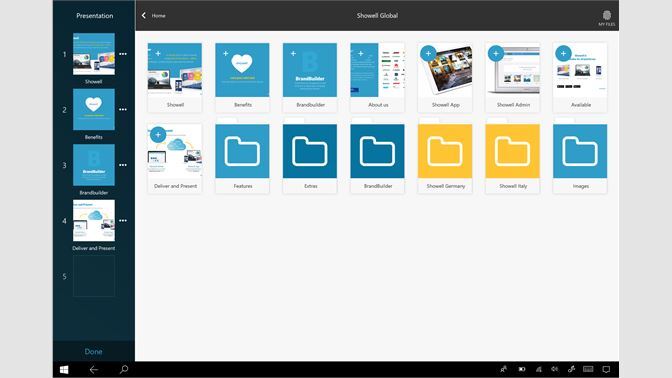
Task: Open options menu for slide 1 Showell
Action: (x=123, y=54)
